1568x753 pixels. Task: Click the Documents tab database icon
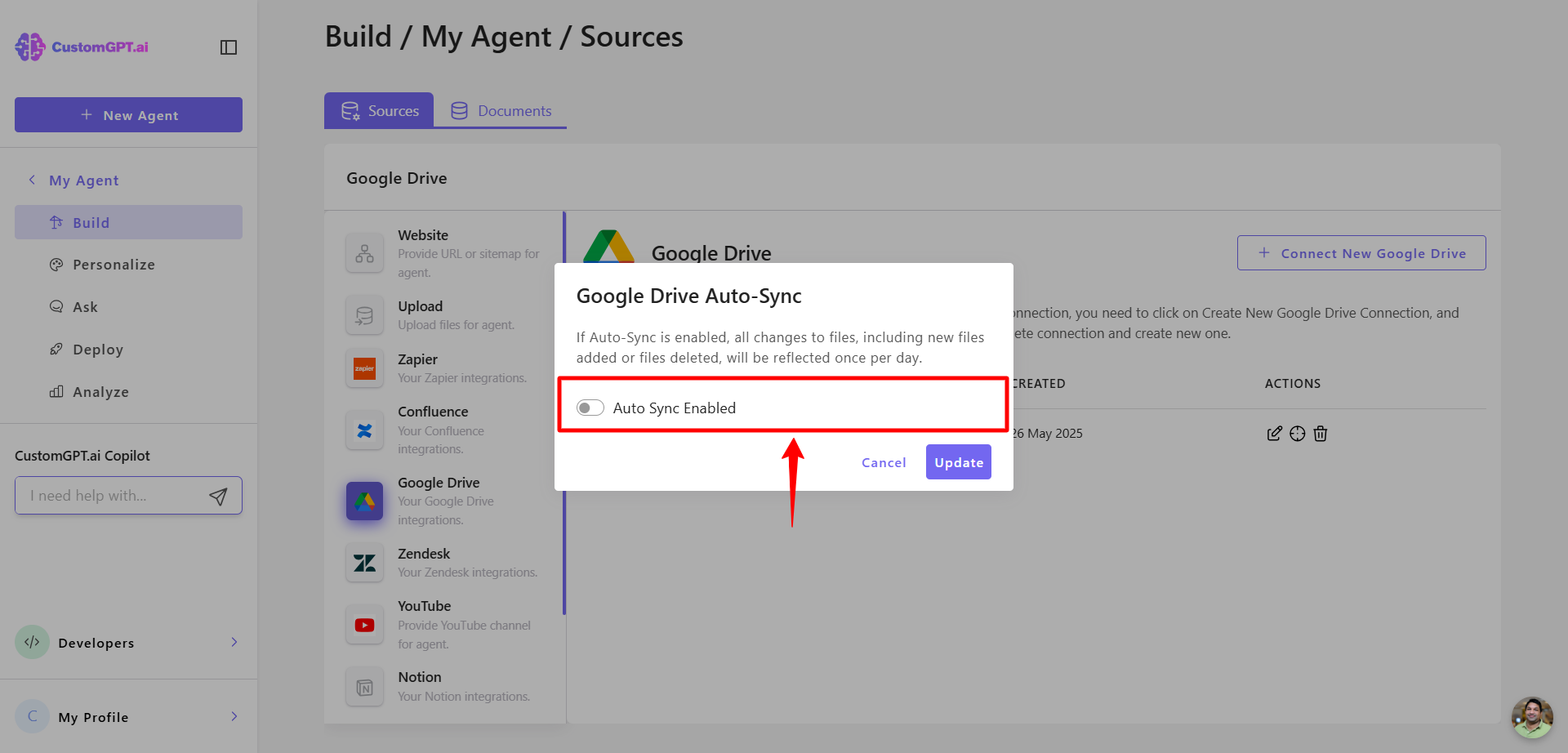[x=460, y=111]
